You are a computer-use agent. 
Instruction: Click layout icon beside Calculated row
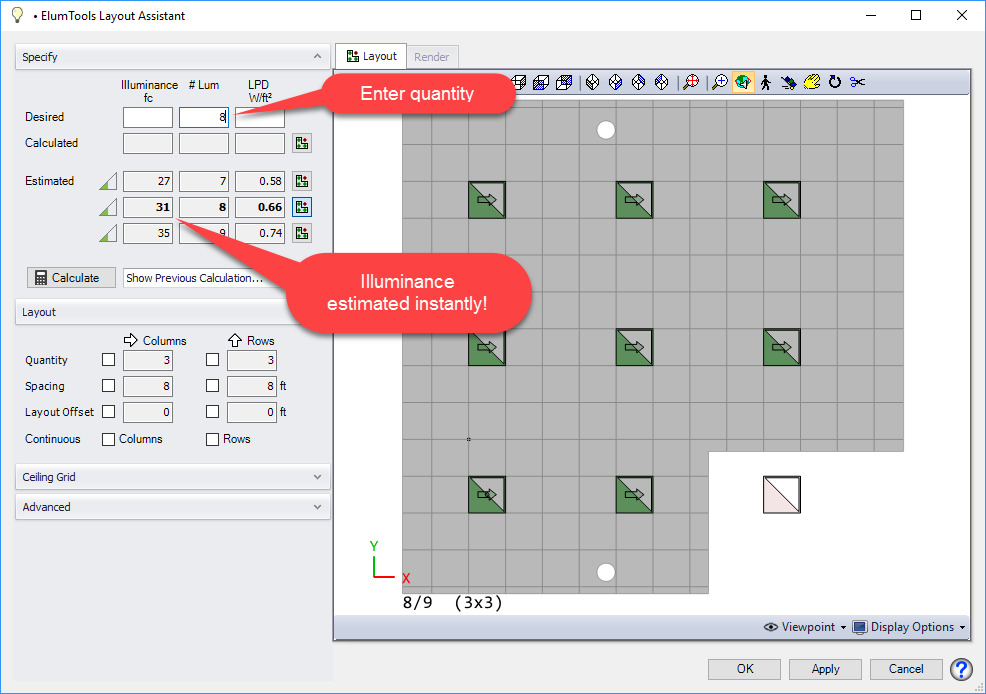click(x=301, y=143)
